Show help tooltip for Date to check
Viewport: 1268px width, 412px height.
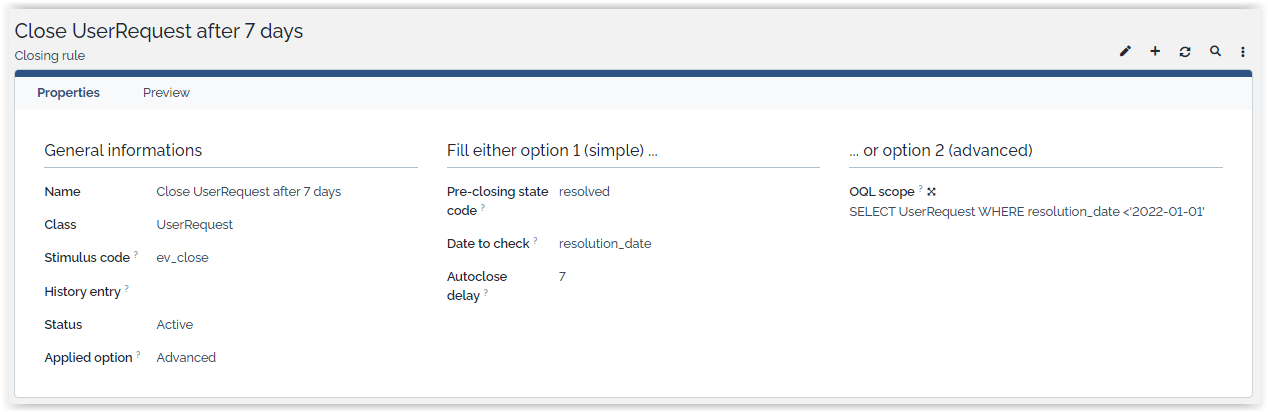point(536,241)
